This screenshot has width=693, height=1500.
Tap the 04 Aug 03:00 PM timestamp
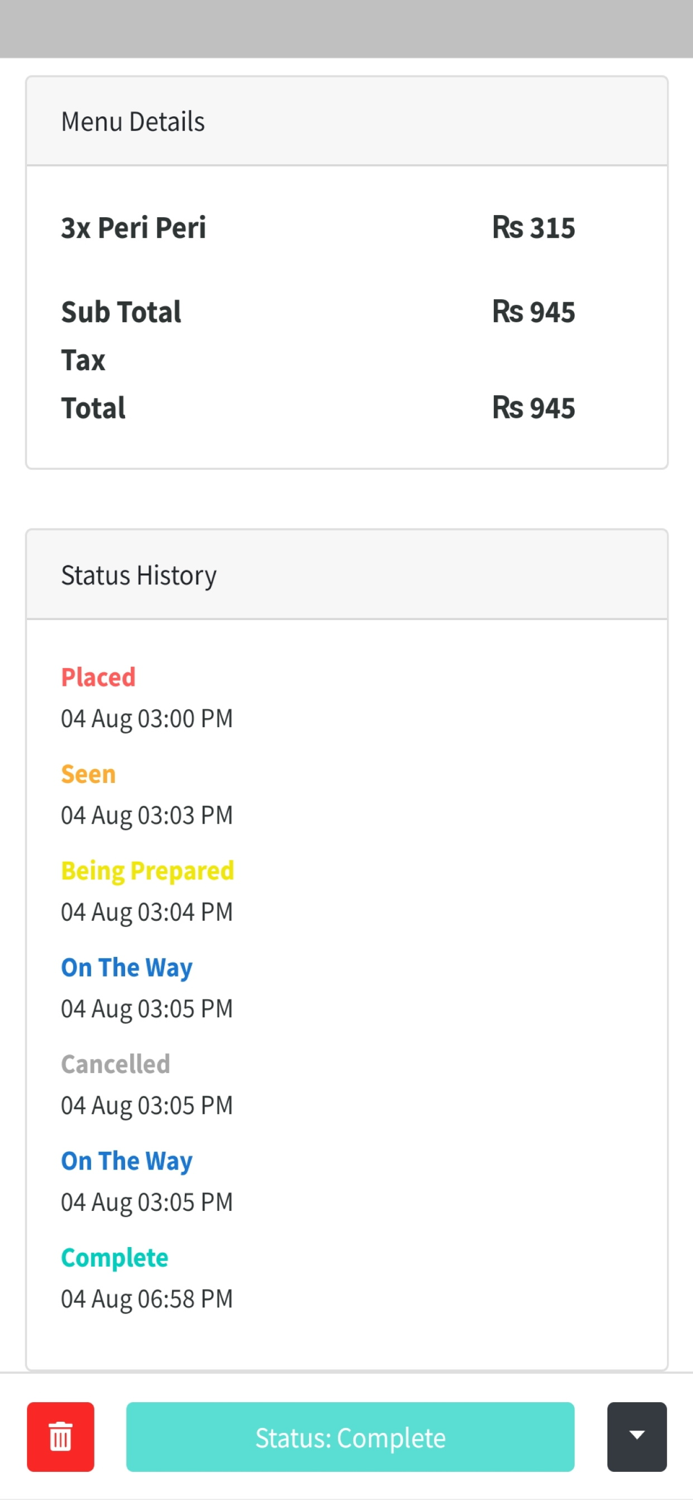point(146,718)
